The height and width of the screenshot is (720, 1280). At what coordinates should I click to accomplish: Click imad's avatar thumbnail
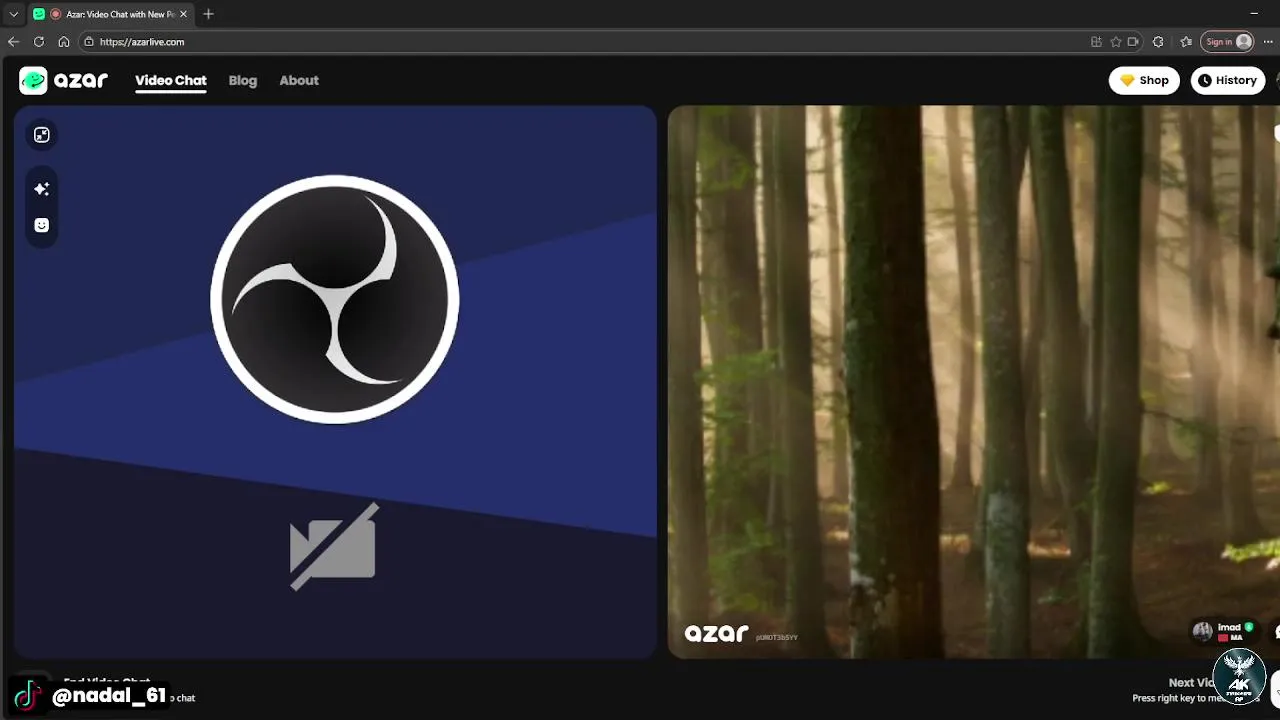[1203, 632]
